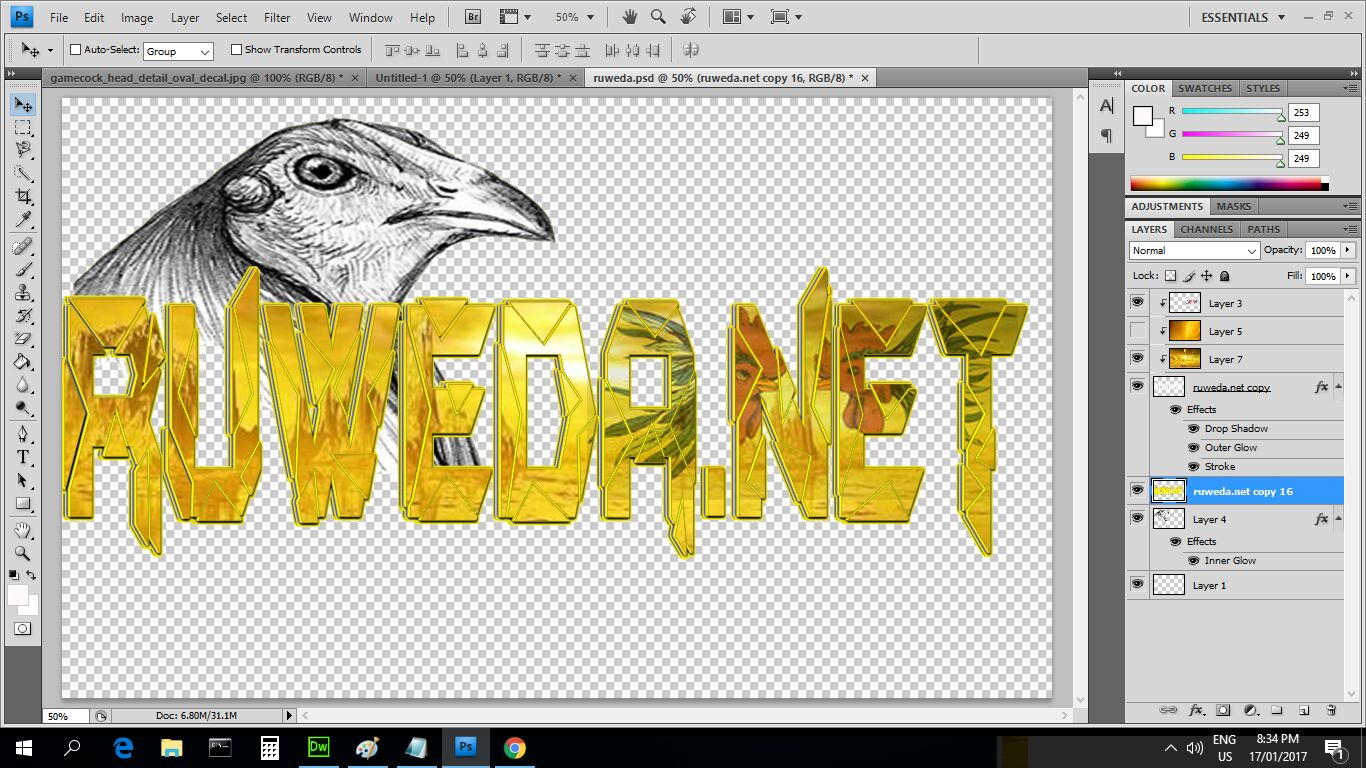Create a new layer from panel footer
Screen dimensions: 1366x768
point(1304,710)
